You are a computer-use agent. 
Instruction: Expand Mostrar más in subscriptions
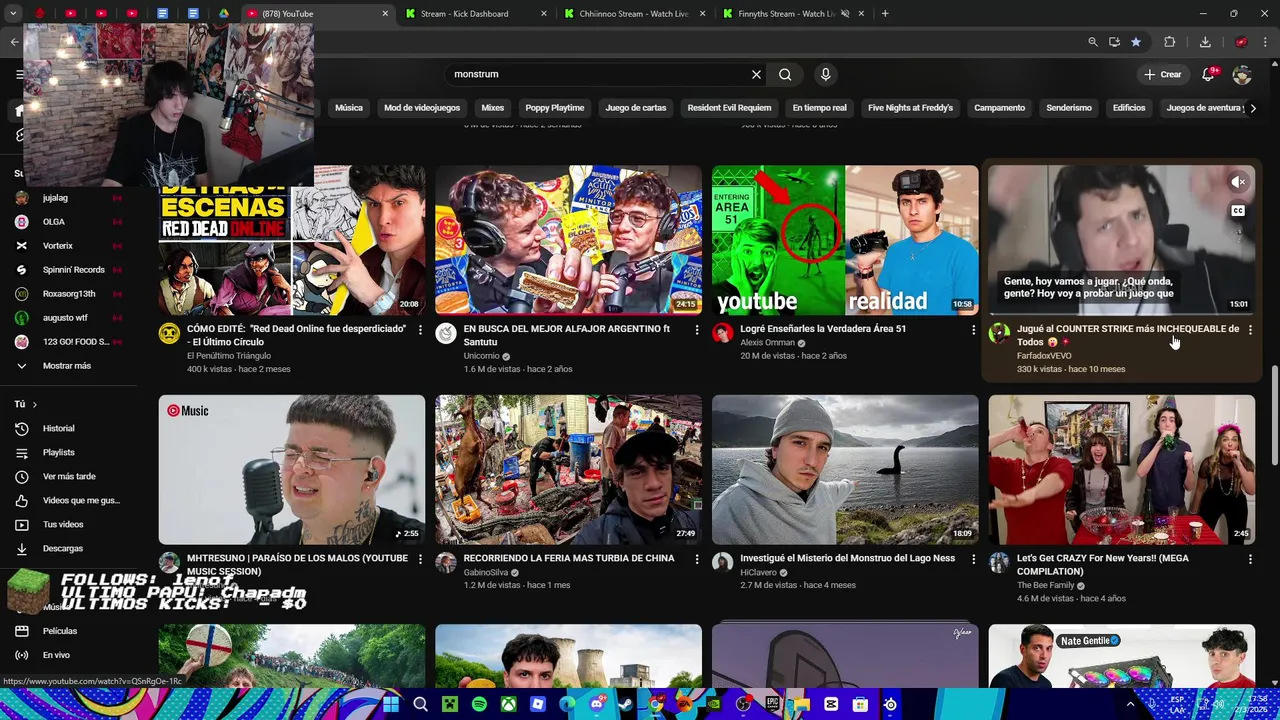point(66,366)
